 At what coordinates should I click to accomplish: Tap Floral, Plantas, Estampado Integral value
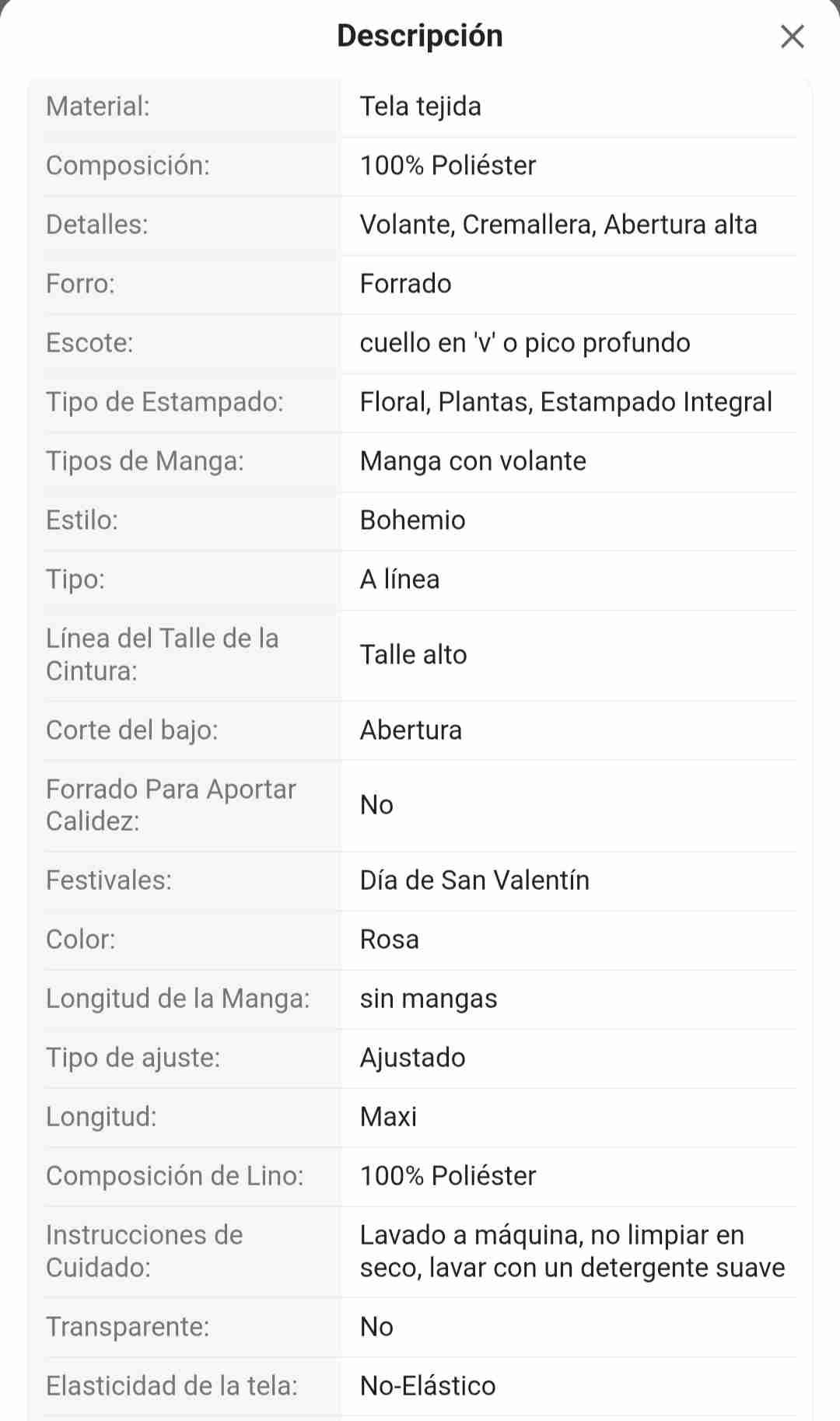click(x=565, y=402)
